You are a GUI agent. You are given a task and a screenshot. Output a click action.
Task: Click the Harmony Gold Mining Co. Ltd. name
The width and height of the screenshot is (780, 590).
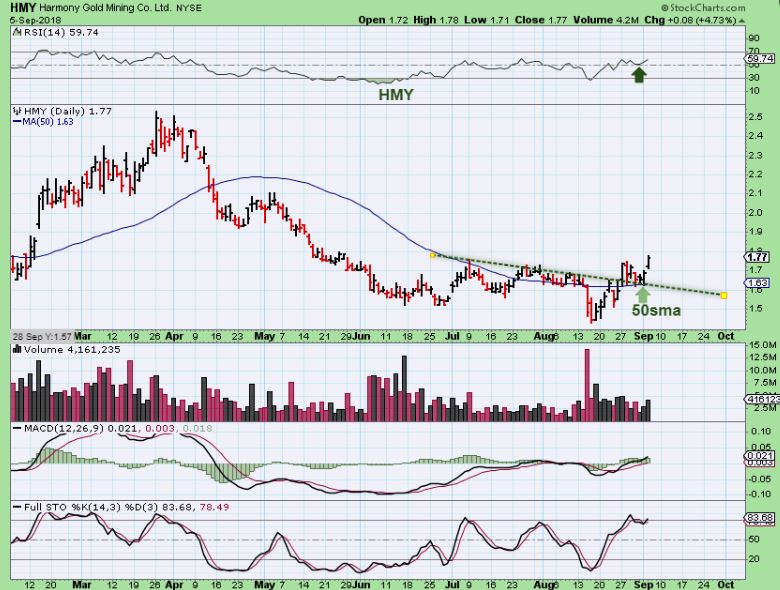[x=105, y=8]
